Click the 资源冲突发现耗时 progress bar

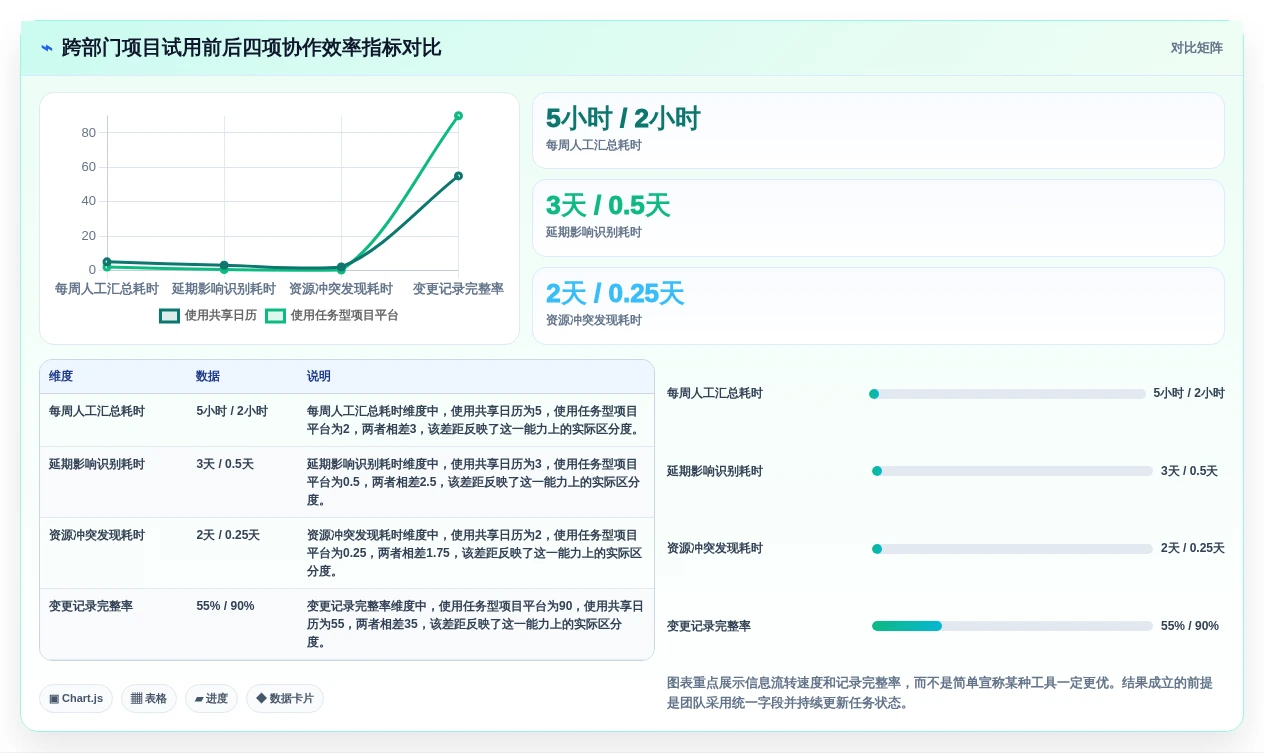click(x=1012, y=549)
